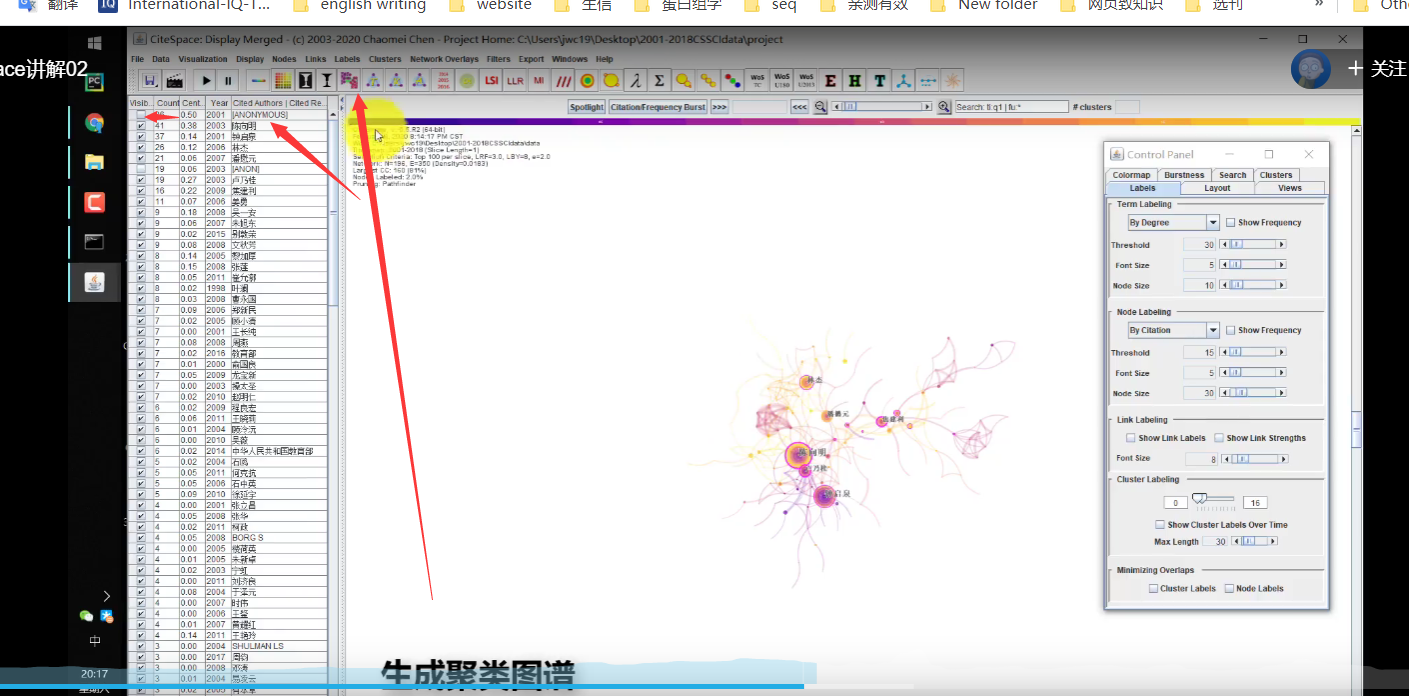Click the red triple-slash toolbar icon
Viewport: 1409px width, 696px height.
563,80
